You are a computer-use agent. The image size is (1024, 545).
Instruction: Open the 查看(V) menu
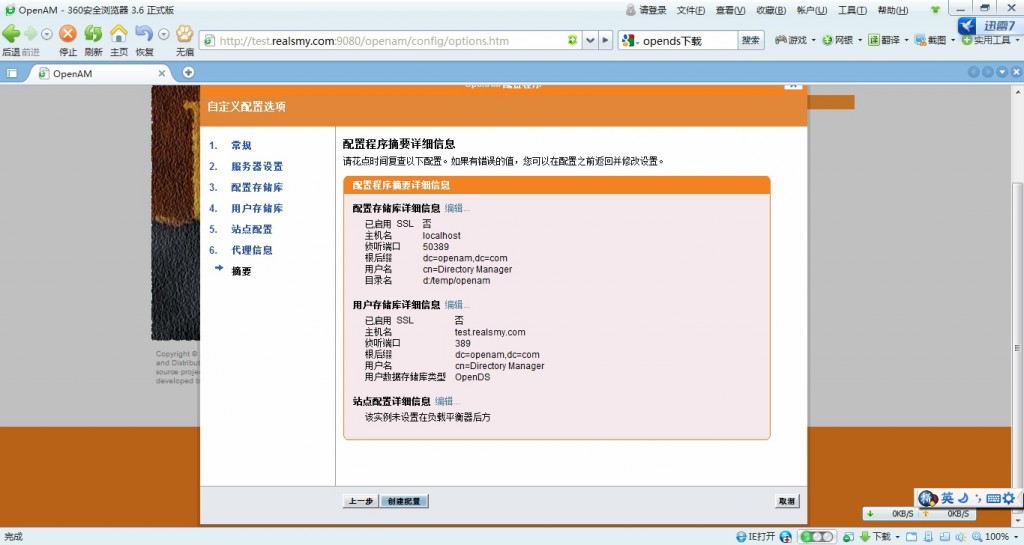(x=730, y=10)
